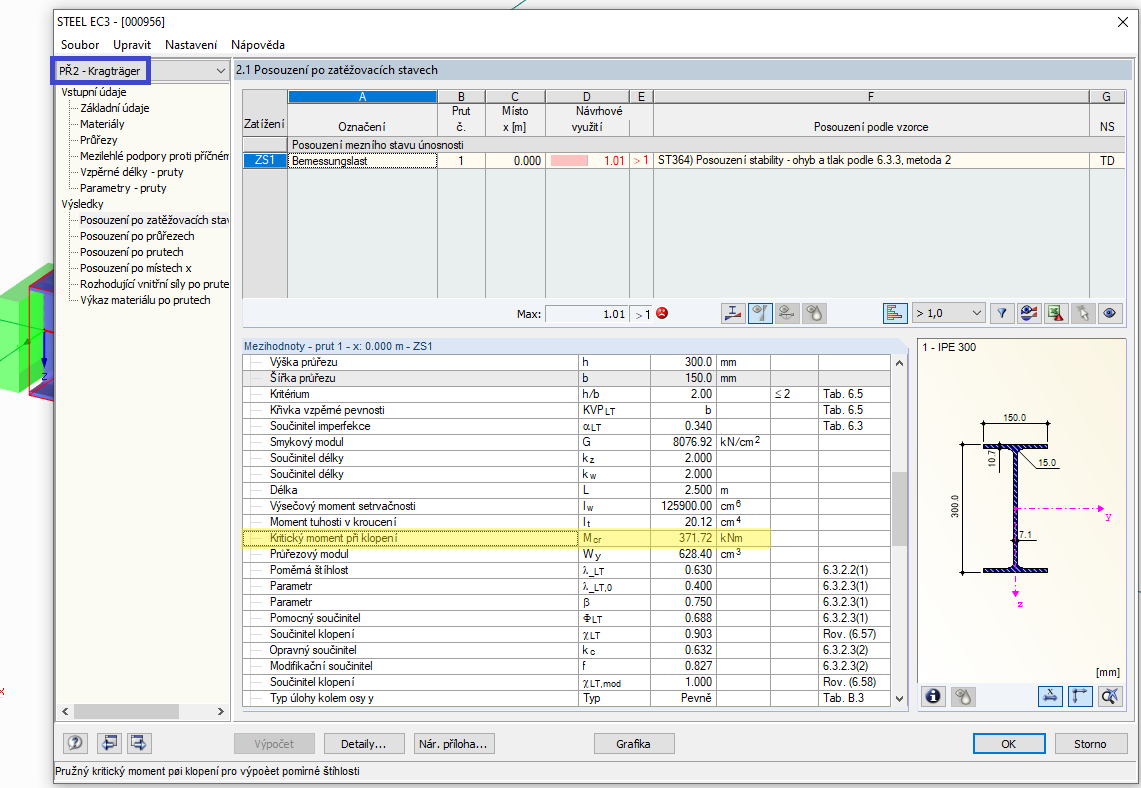
Task: Go to previous table using left arrow icon
Action: (108, 743)
